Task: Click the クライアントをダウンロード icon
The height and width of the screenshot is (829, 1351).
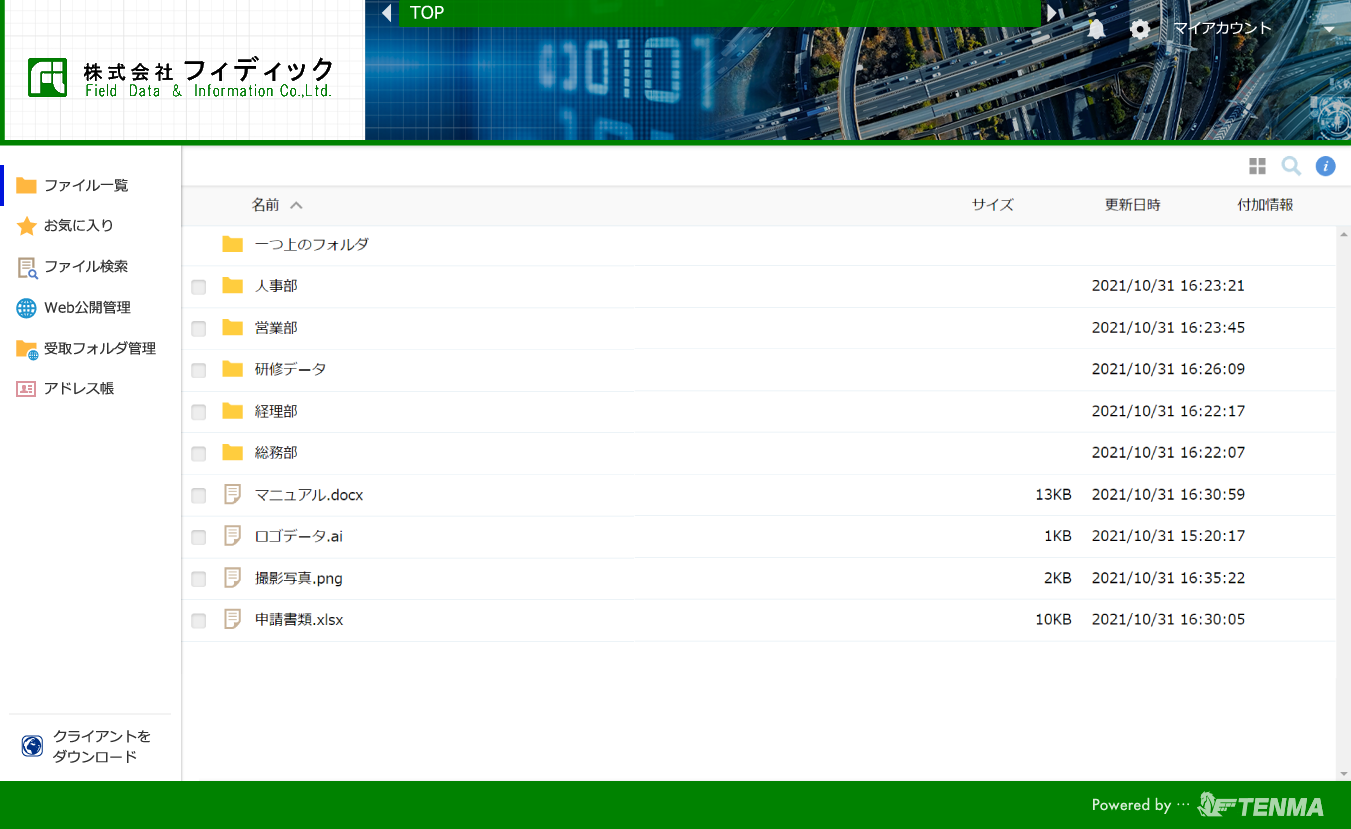Action: pos(32,746)
